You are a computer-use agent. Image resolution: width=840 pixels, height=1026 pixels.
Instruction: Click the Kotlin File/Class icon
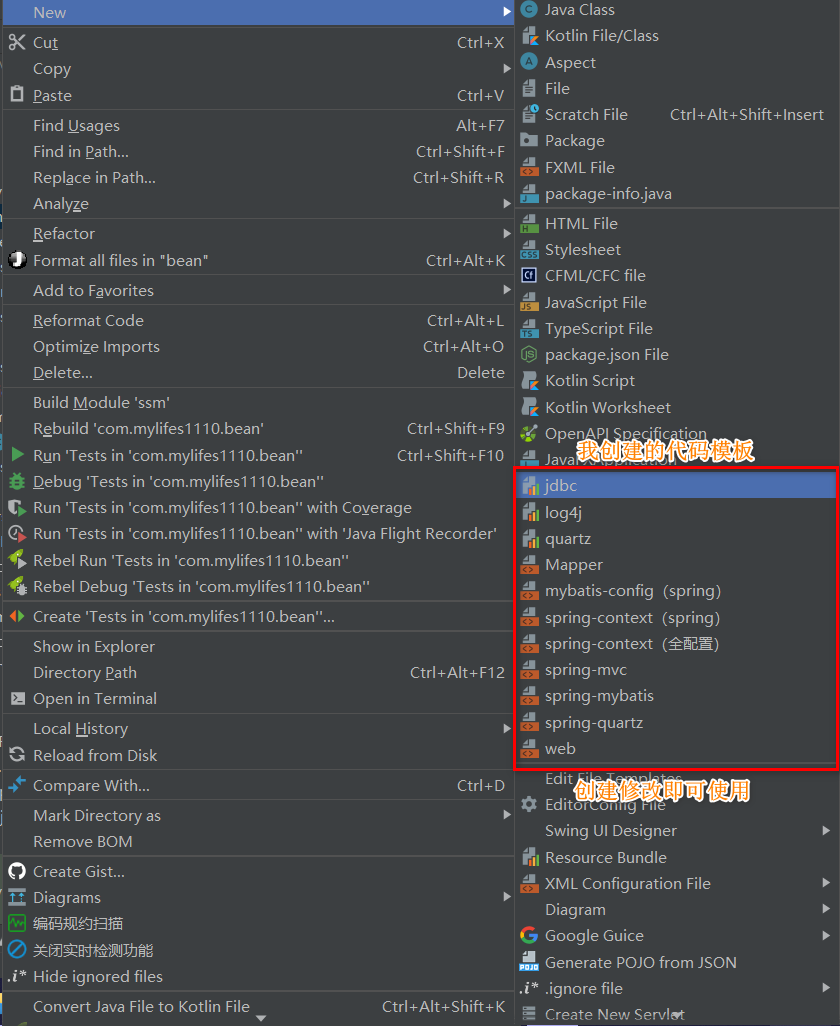(x=529, y=36)
